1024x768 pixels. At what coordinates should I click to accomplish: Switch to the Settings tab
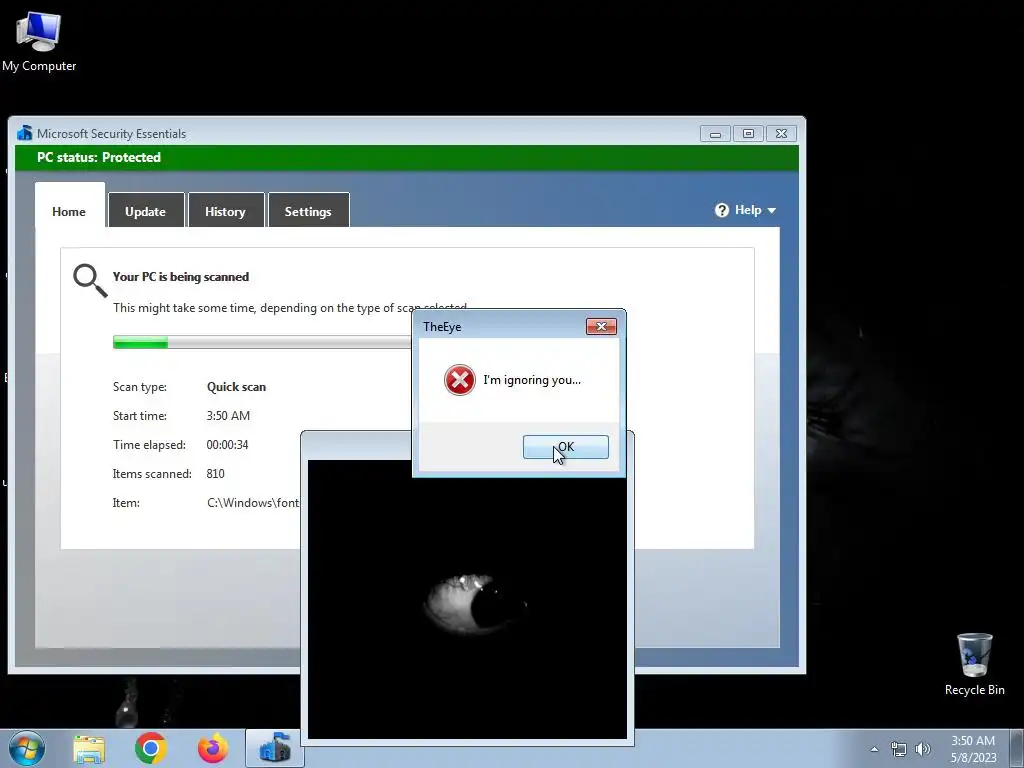308,212
